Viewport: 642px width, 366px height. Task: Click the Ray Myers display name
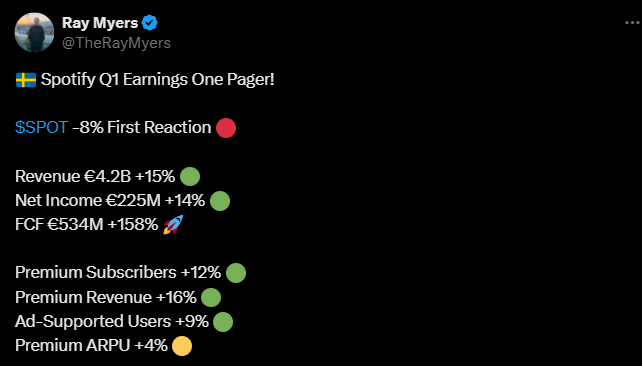point(100,23)
